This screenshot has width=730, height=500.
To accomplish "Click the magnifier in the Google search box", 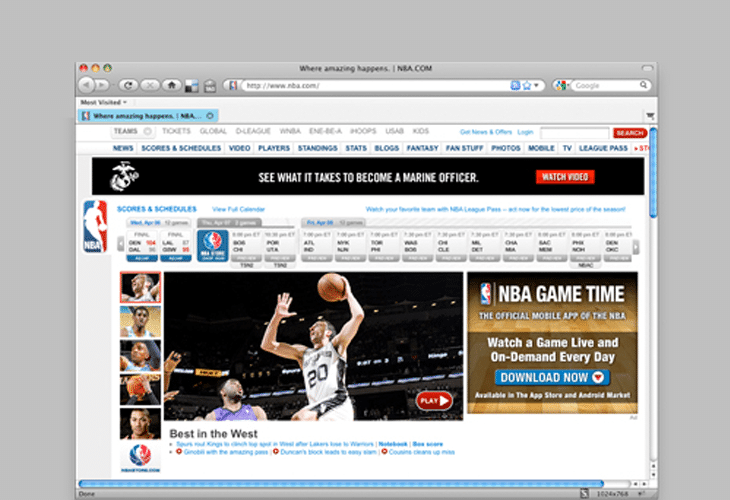I will coord(643,85).
